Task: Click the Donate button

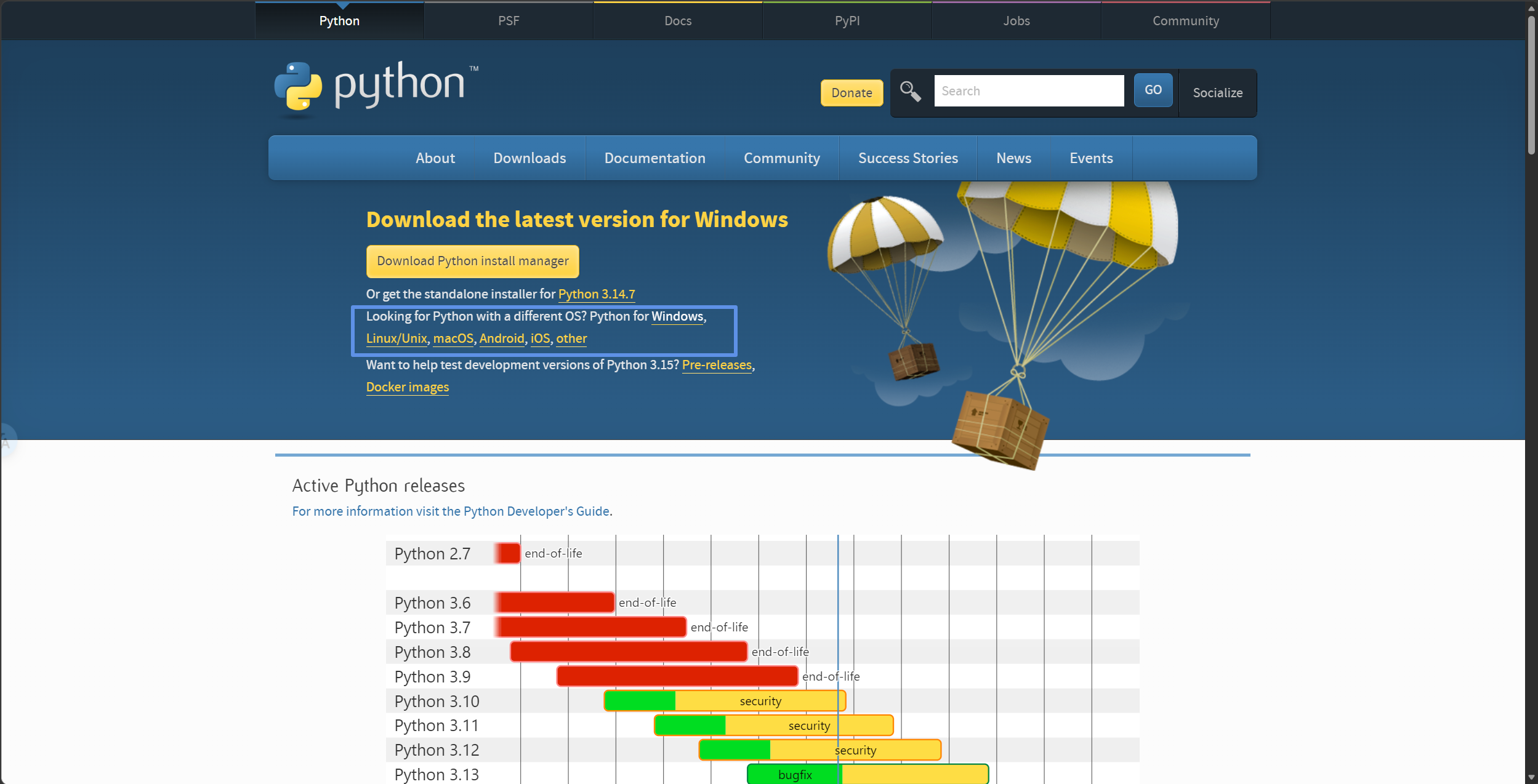Action: click(x=852, y=93)
